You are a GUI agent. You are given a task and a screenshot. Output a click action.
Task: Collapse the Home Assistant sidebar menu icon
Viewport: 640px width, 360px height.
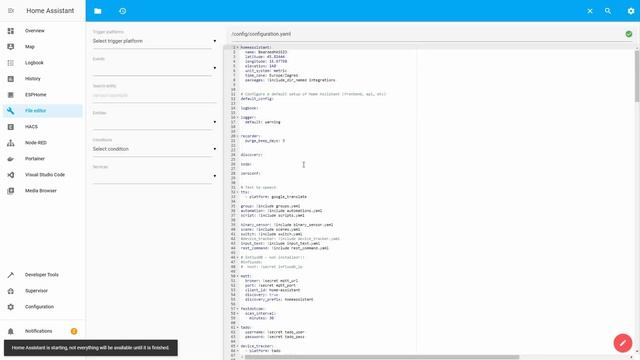point(11,11)
